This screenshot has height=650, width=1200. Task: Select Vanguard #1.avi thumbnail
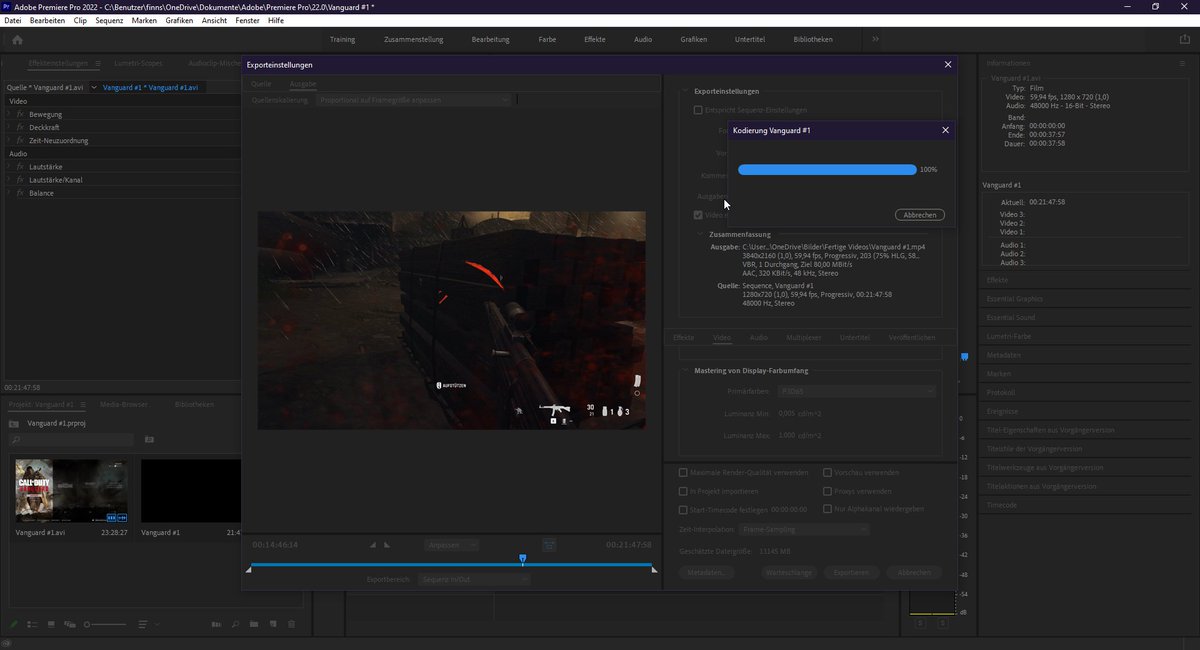coord(71,491)
